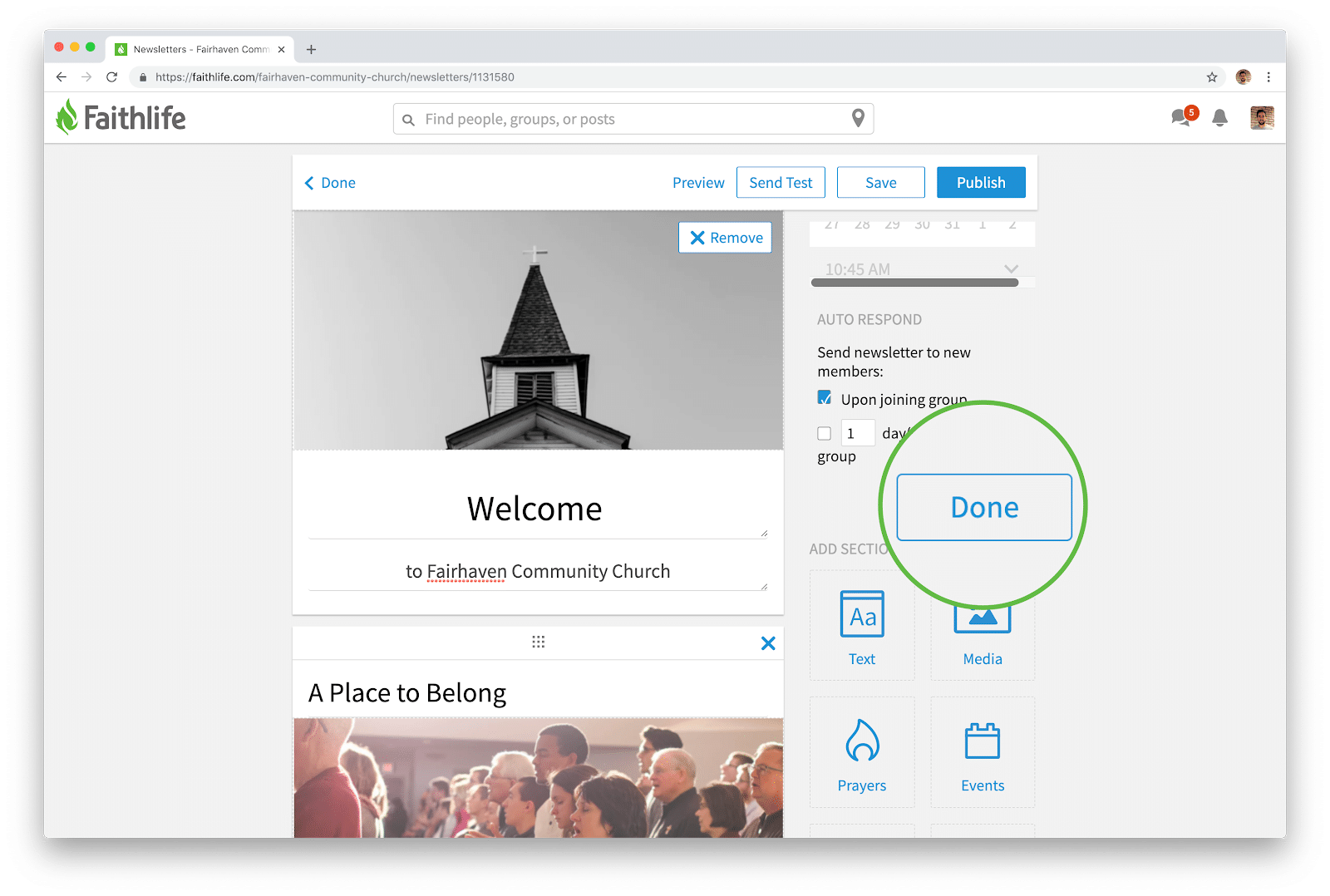Image resolution: width=1330 pixels, height=896 pixels.
Task: Select calendar day 28
Action: (x=862, y=225)
